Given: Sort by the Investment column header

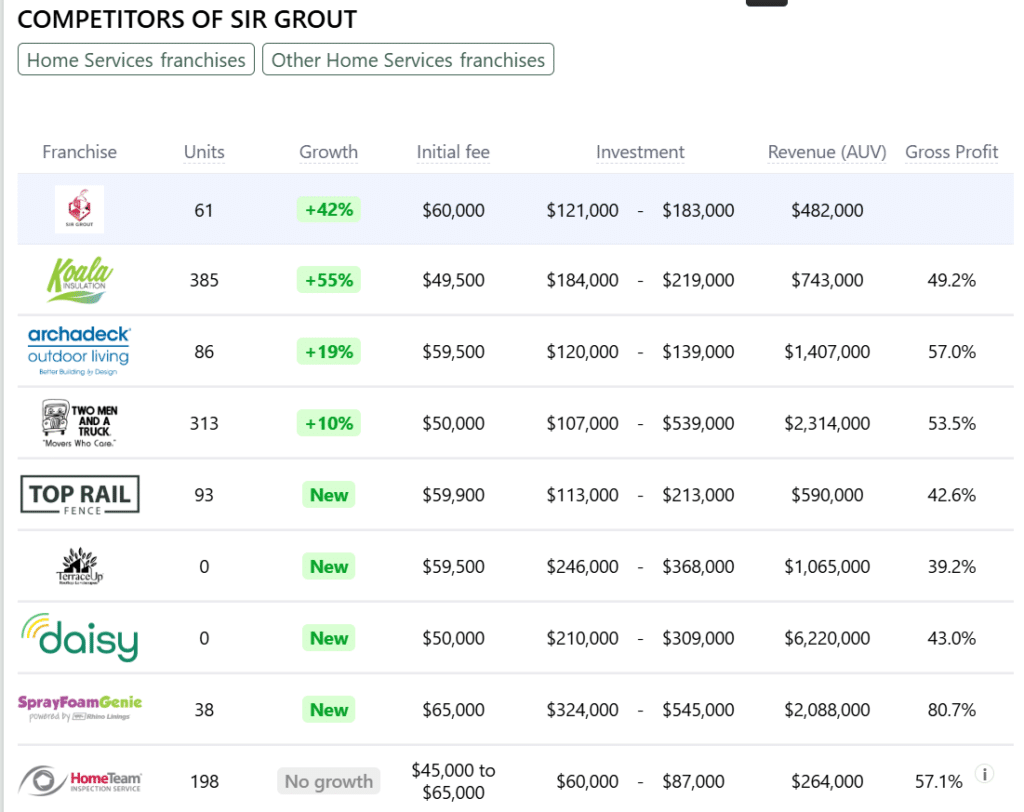Looking at the screenshot, I should pos(640,152).
